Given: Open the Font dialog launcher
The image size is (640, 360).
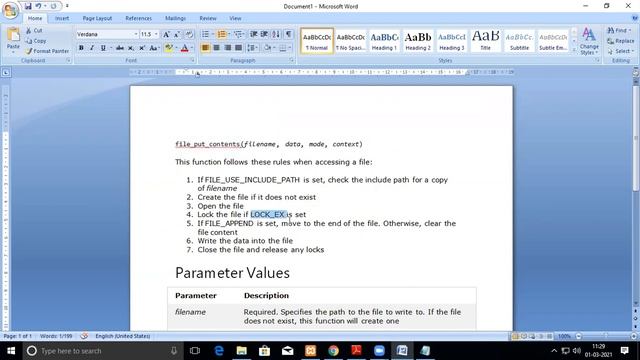Looking at the screenshot, I should (x=192, y=60).
